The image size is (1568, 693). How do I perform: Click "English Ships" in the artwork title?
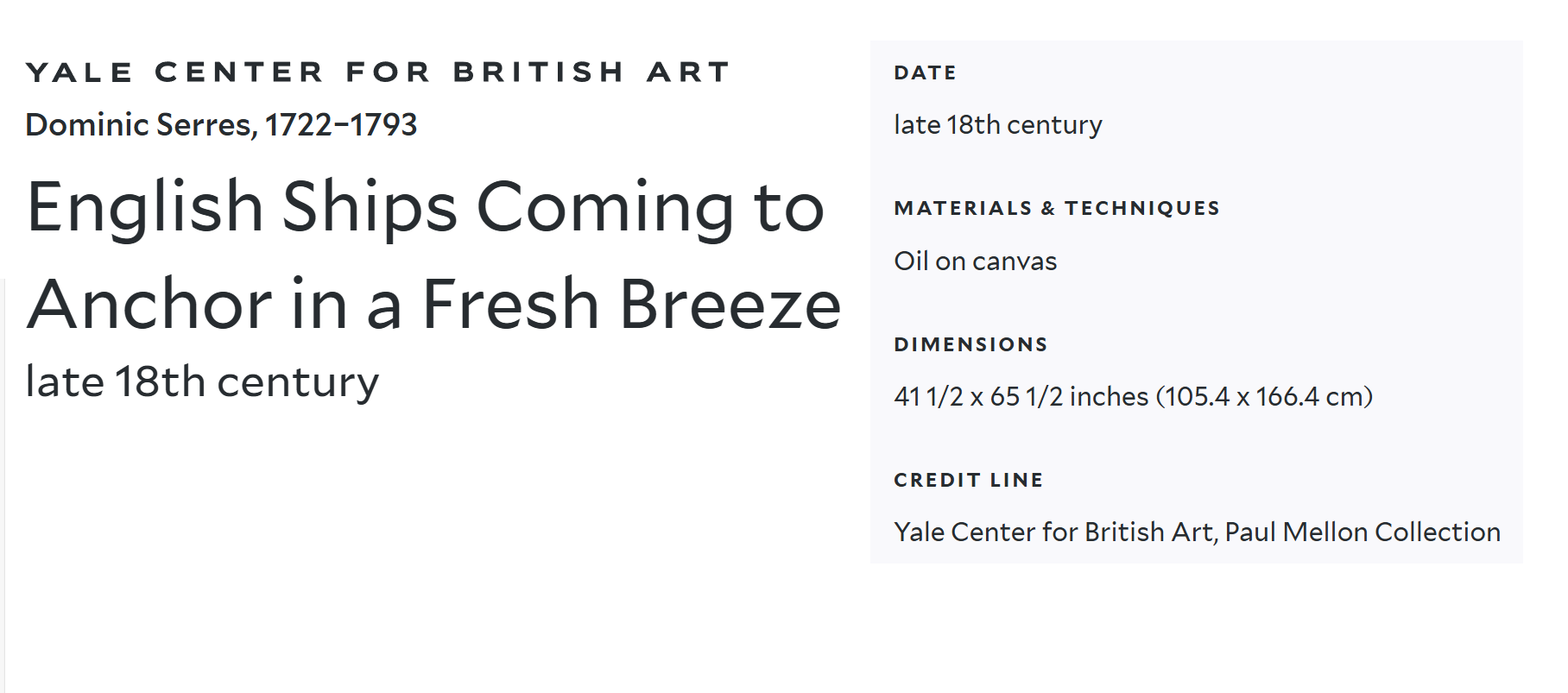[242, 207]
